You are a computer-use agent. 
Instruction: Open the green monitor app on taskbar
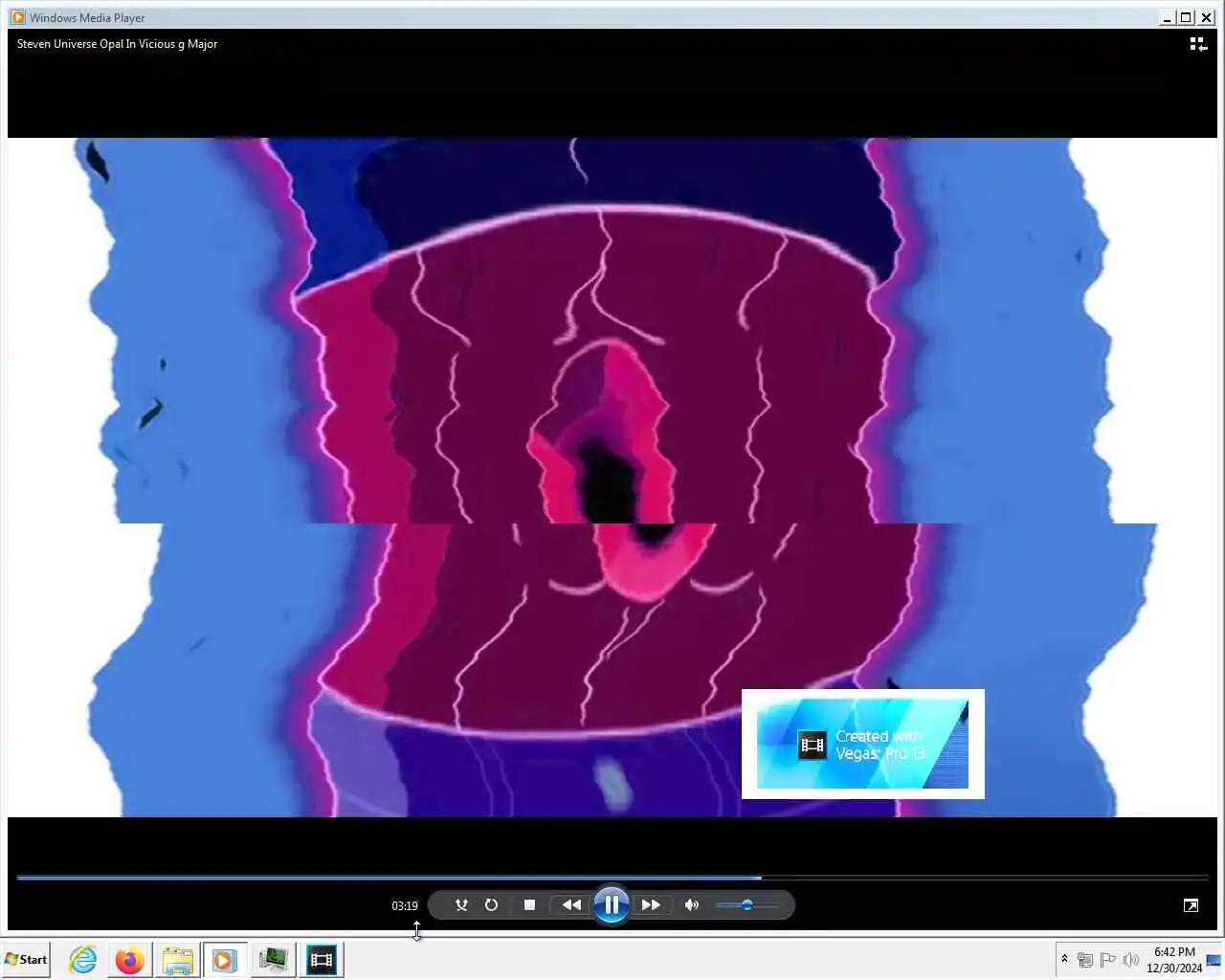click(273, 959)
